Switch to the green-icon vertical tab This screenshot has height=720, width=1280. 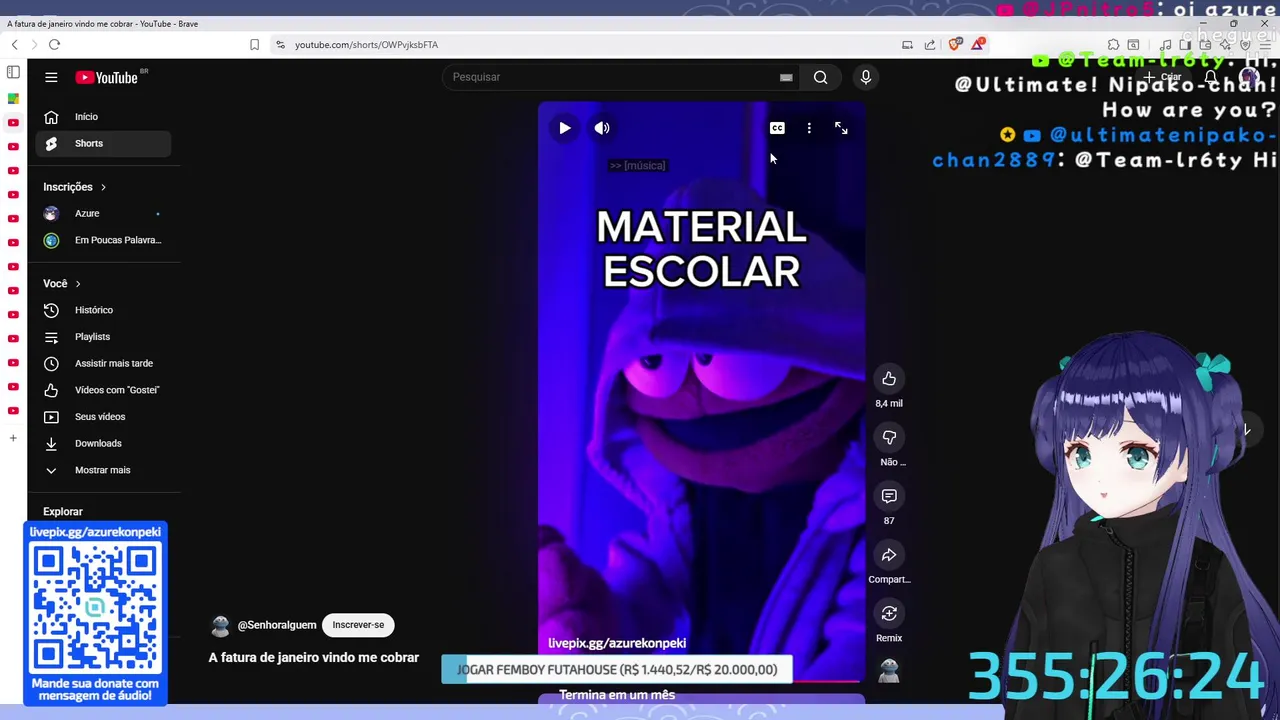click(13, 98)
